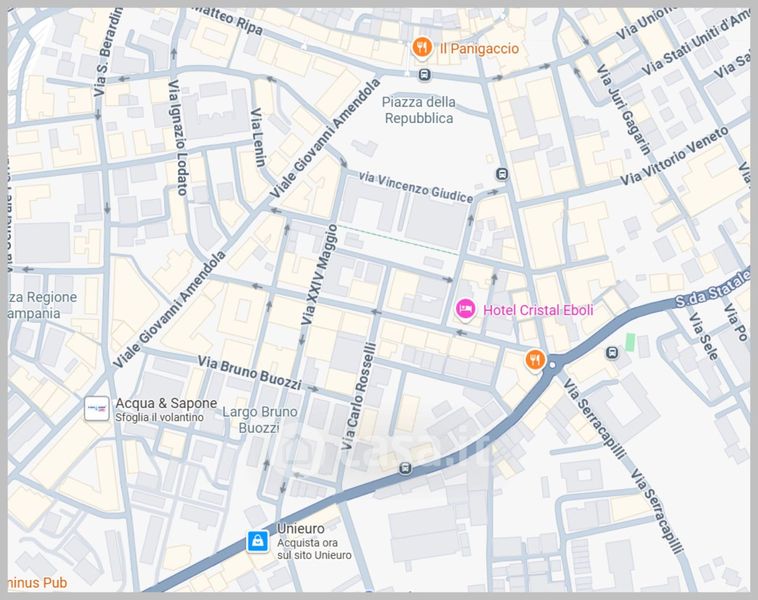Click the Unieuro blue shopping bag icon

pos(258,542)
